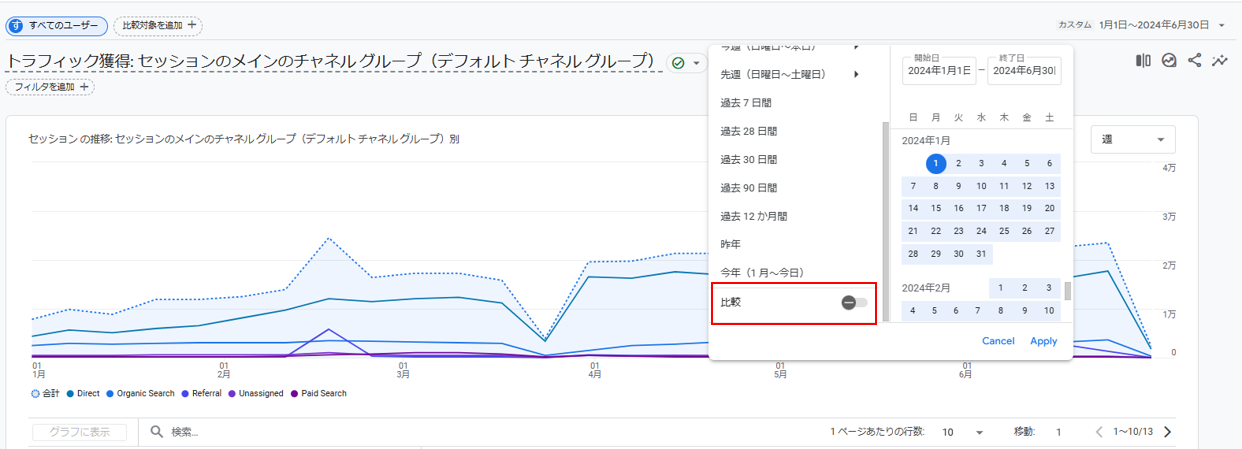Image resolution: width=1242 pixels, height=449 pixels.
Task: Expand the 先週 submenu arrow
Action: click(x=856, y=74)
